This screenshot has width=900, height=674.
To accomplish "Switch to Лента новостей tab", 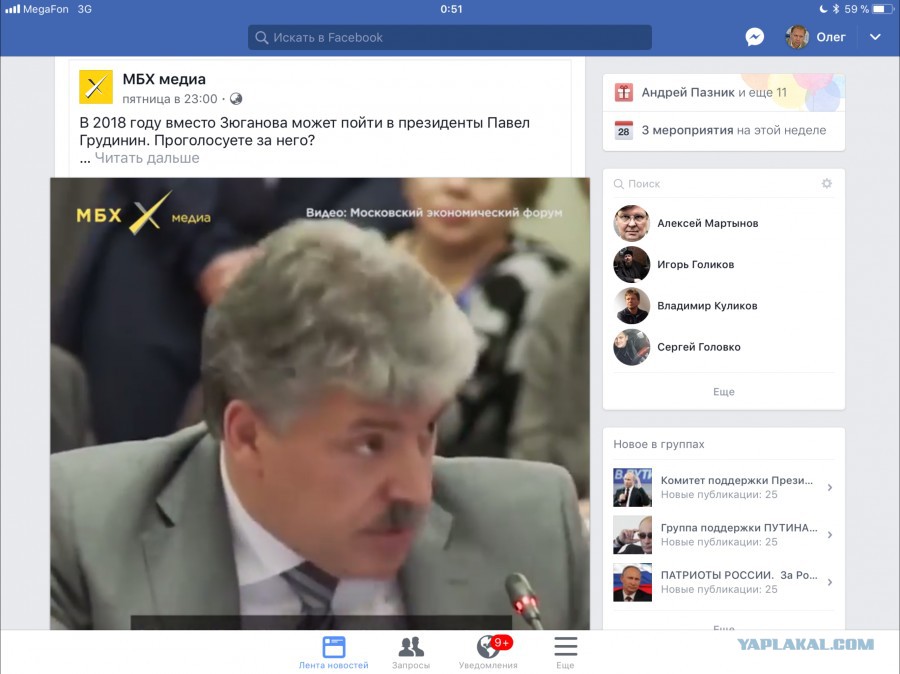I will tap(333, 653).
